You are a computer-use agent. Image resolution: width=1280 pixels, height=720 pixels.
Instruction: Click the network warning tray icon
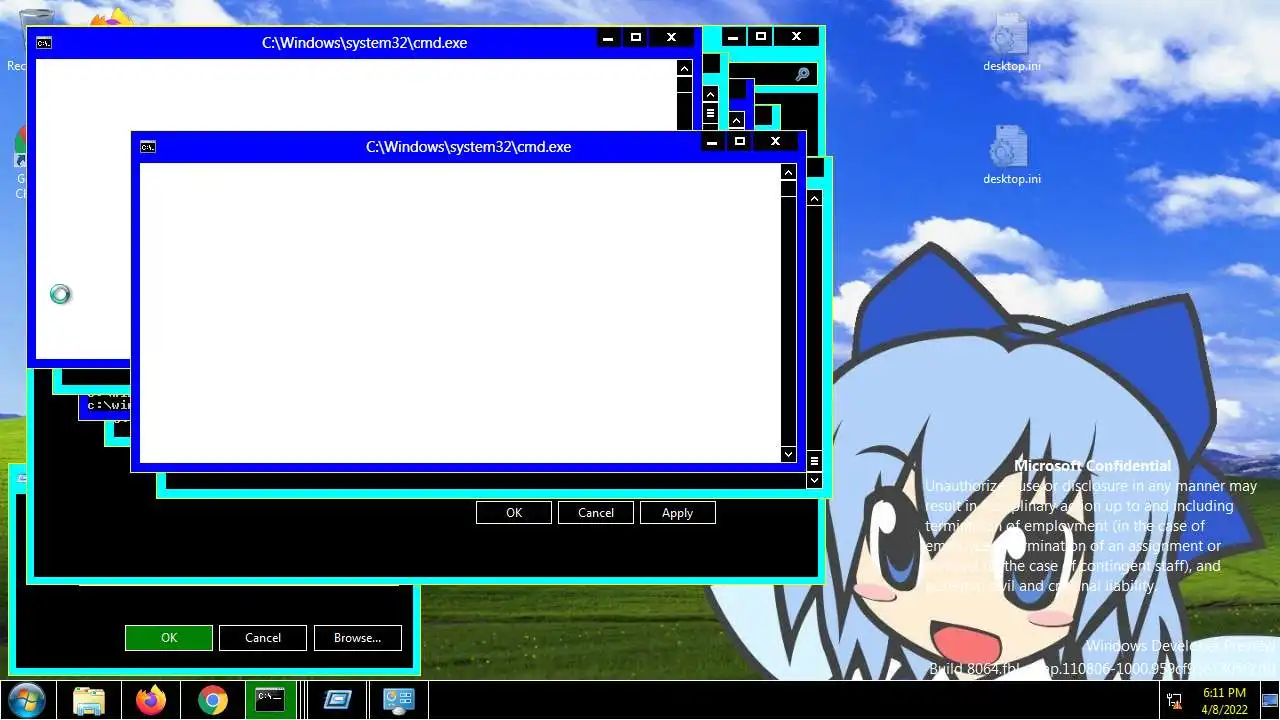tap(1174, 700)
